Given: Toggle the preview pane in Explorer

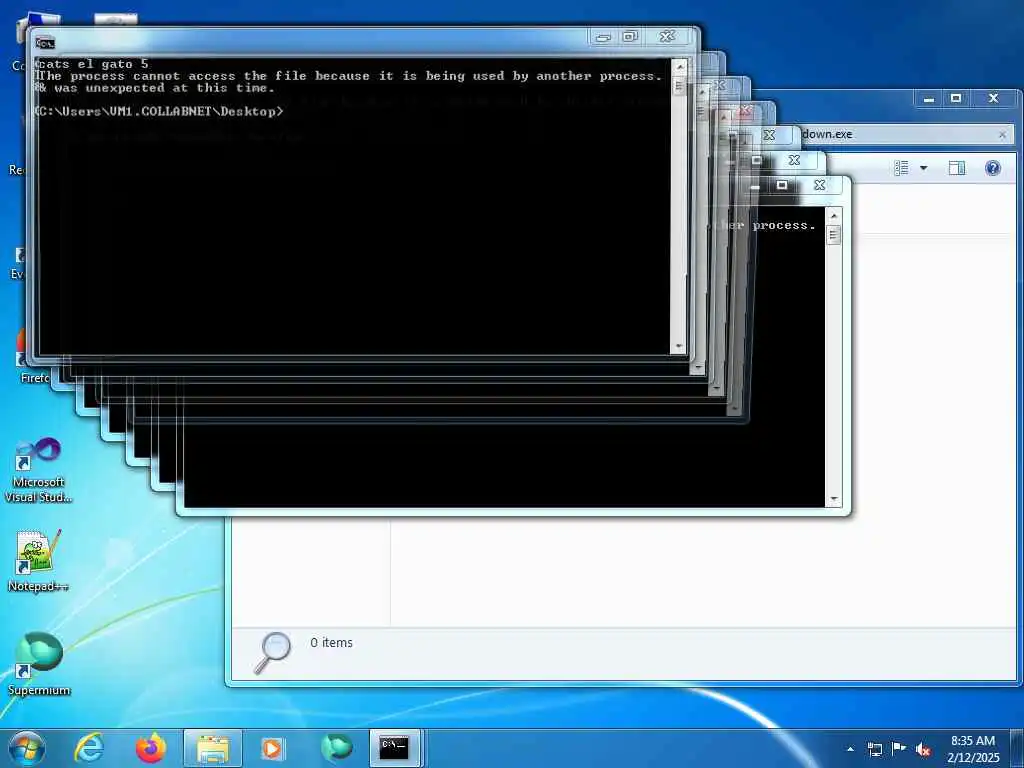Looking at the screenshot, I should (x=957, y=168).
